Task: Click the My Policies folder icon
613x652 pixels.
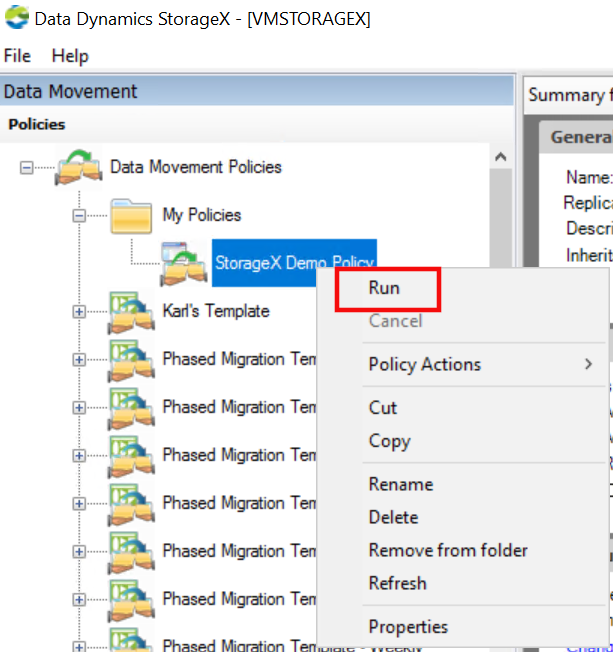Action: tap(131, 216)
